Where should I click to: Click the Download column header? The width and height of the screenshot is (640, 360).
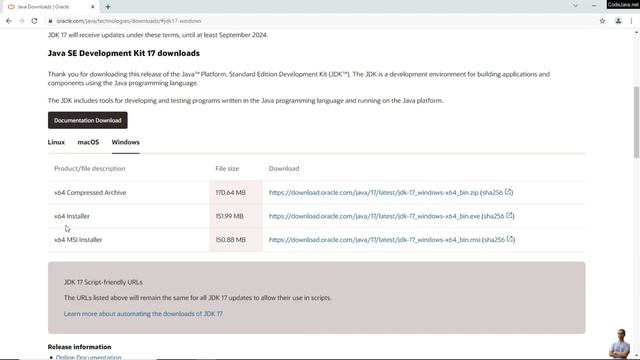click(284, 168)
